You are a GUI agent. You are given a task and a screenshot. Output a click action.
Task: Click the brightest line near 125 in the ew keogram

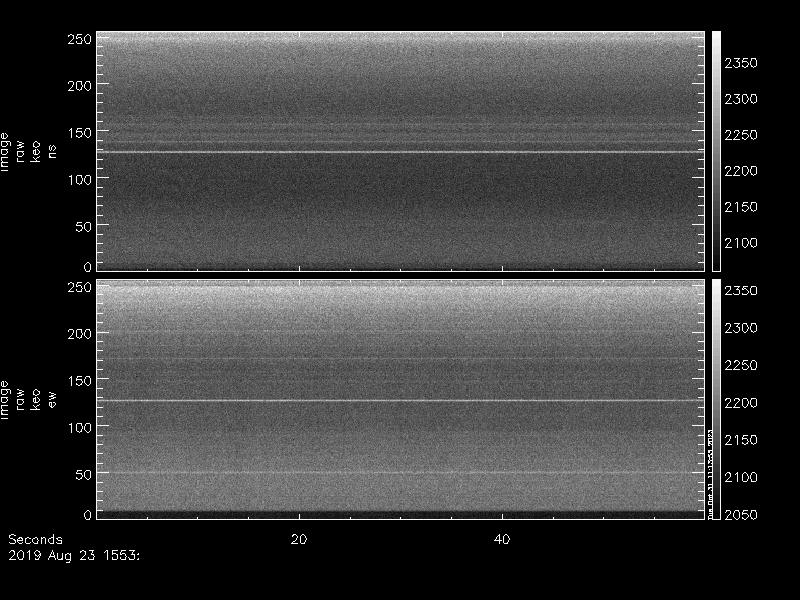[400, 401]
